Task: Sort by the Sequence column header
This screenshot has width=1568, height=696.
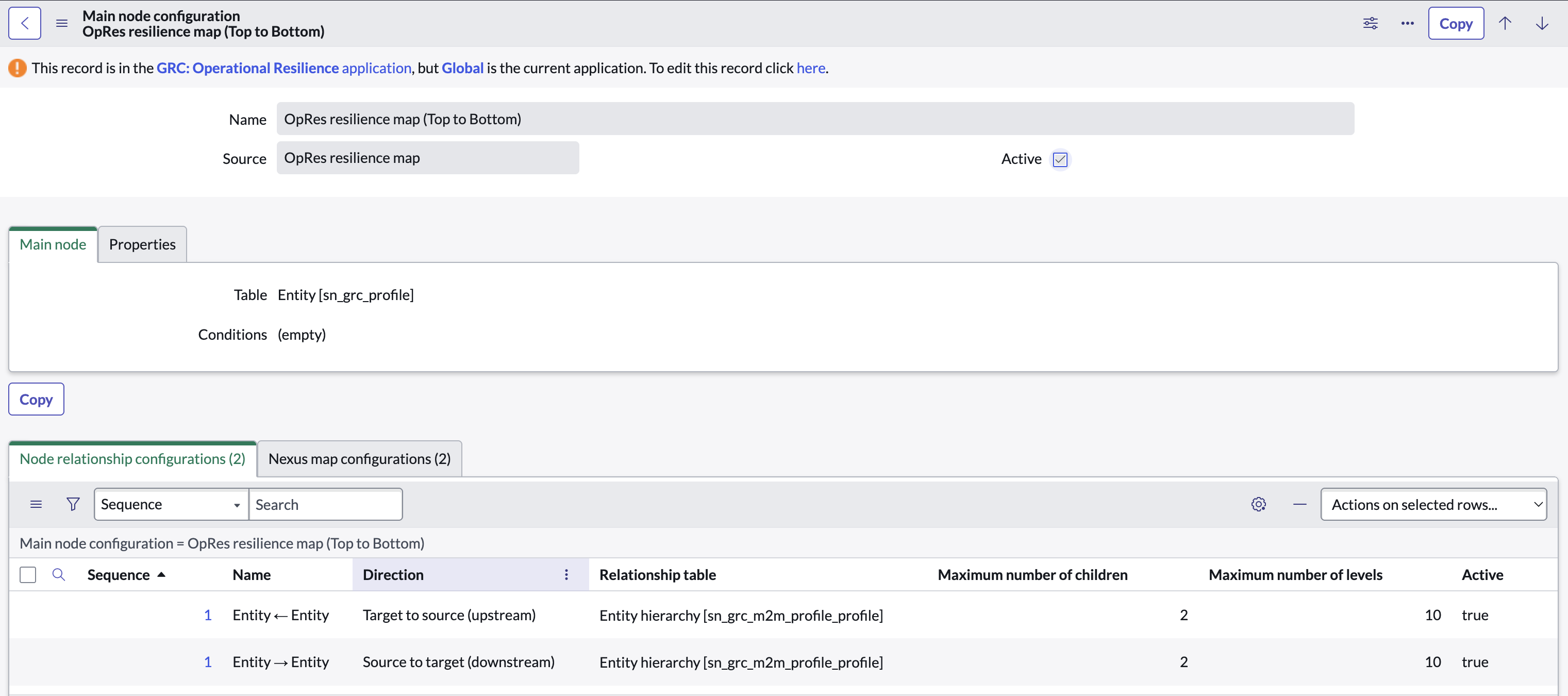Action: [118, 574]
